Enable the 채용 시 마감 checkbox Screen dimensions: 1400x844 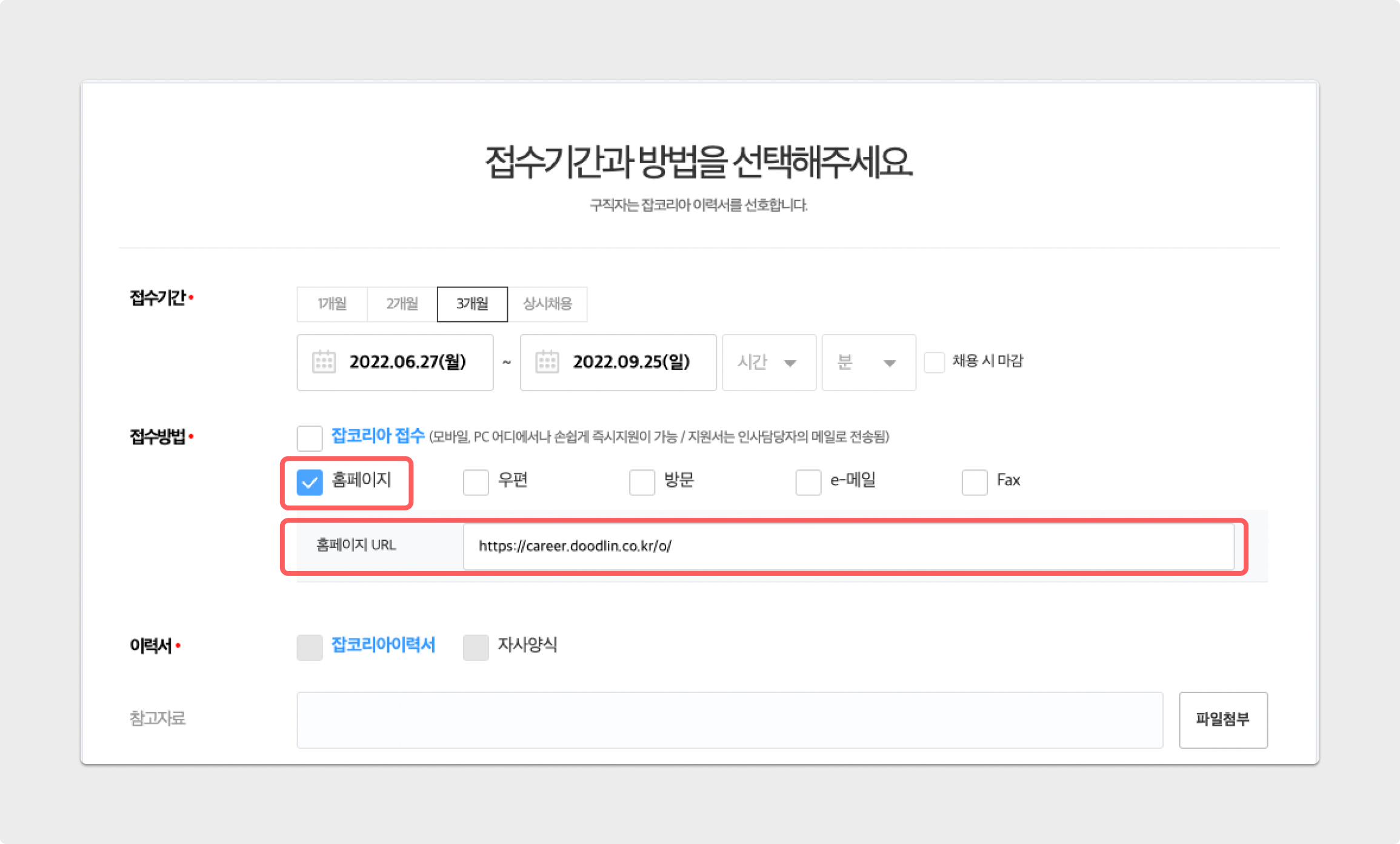(x=934, y=363)
